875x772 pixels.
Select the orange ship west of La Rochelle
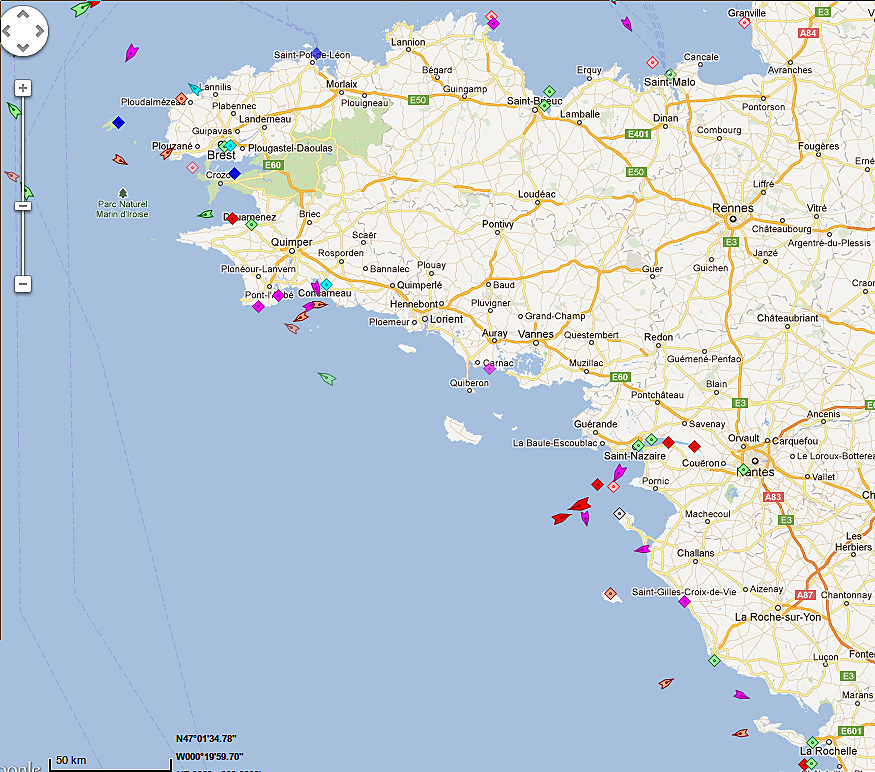pyautogui.click(x=741, y=733)
